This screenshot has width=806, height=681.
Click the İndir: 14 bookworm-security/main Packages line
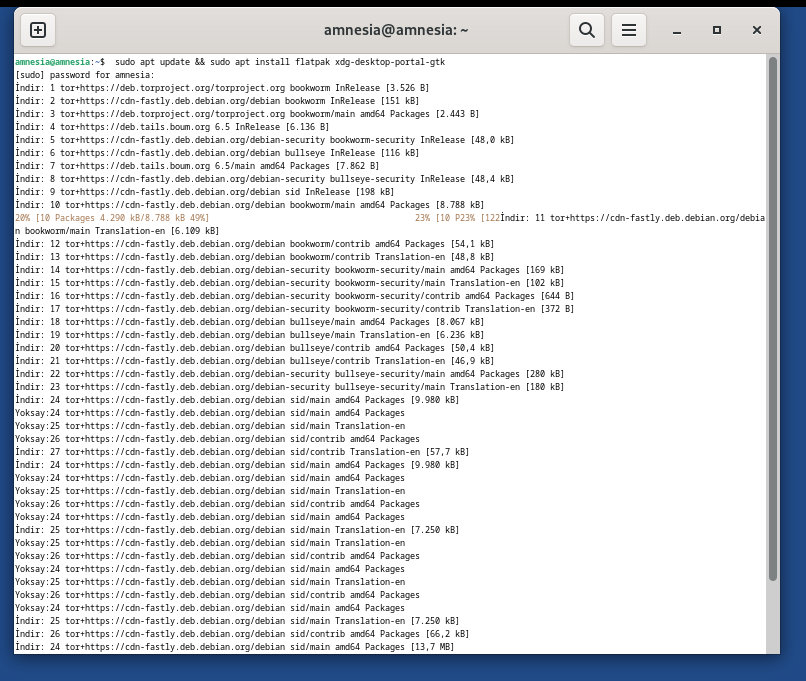click(289, 270)
